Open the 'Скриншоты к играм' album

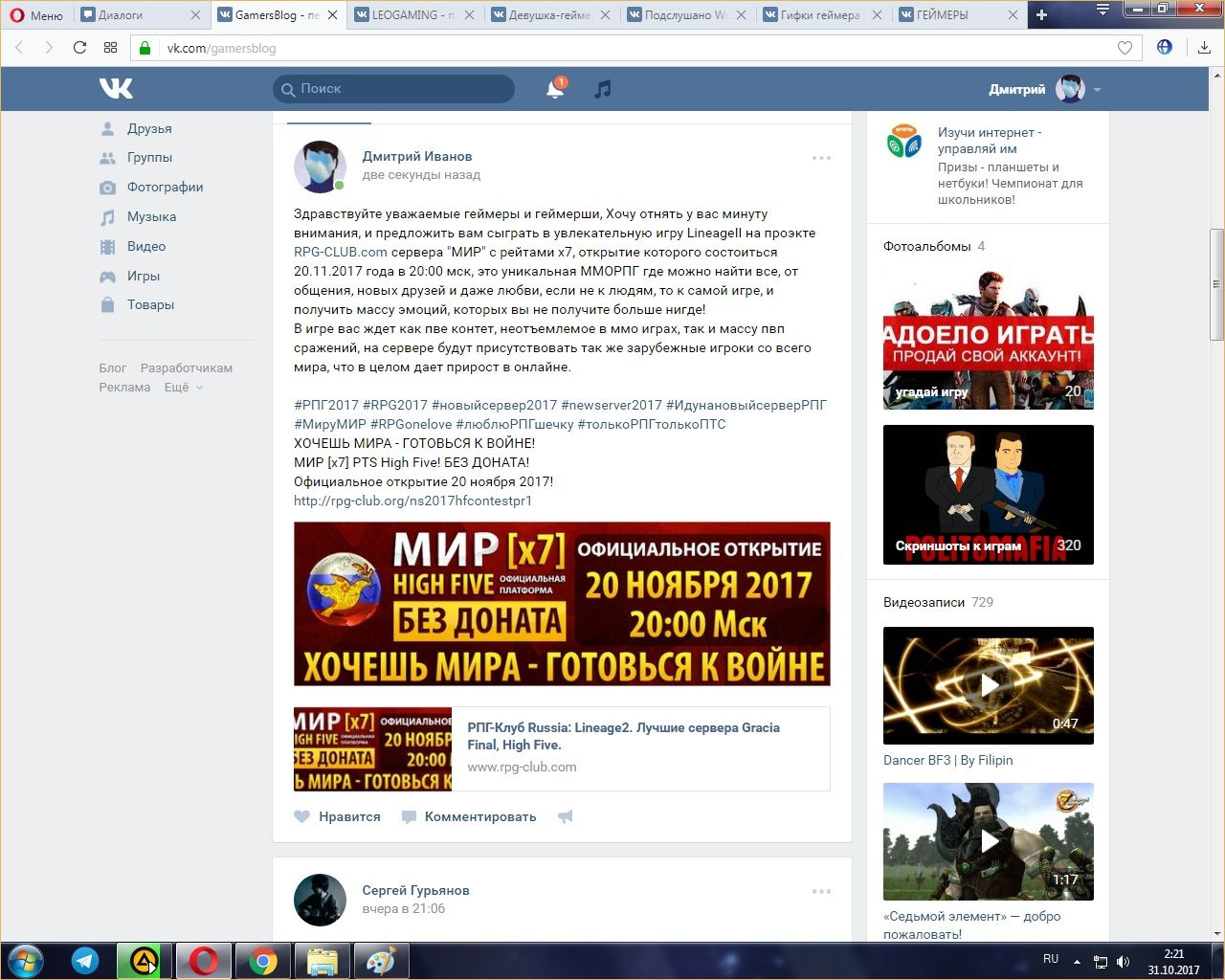point(989,495)
